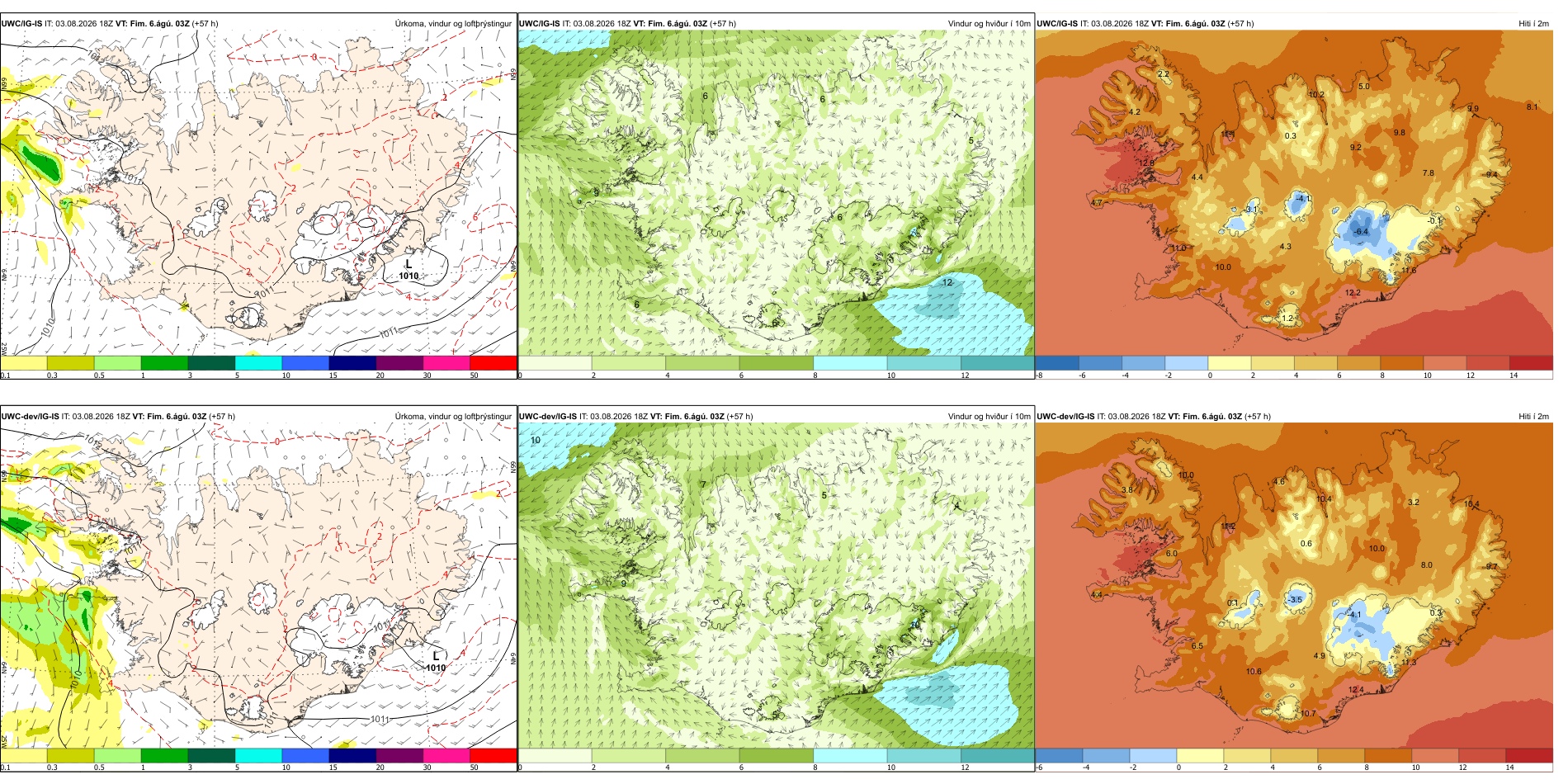Image resolution: width=1568 pixels, height=784 pixels.
Task: Click the 'Hiti í 2m' title on UWC/IG-IS map
Action: [1533, 24]
